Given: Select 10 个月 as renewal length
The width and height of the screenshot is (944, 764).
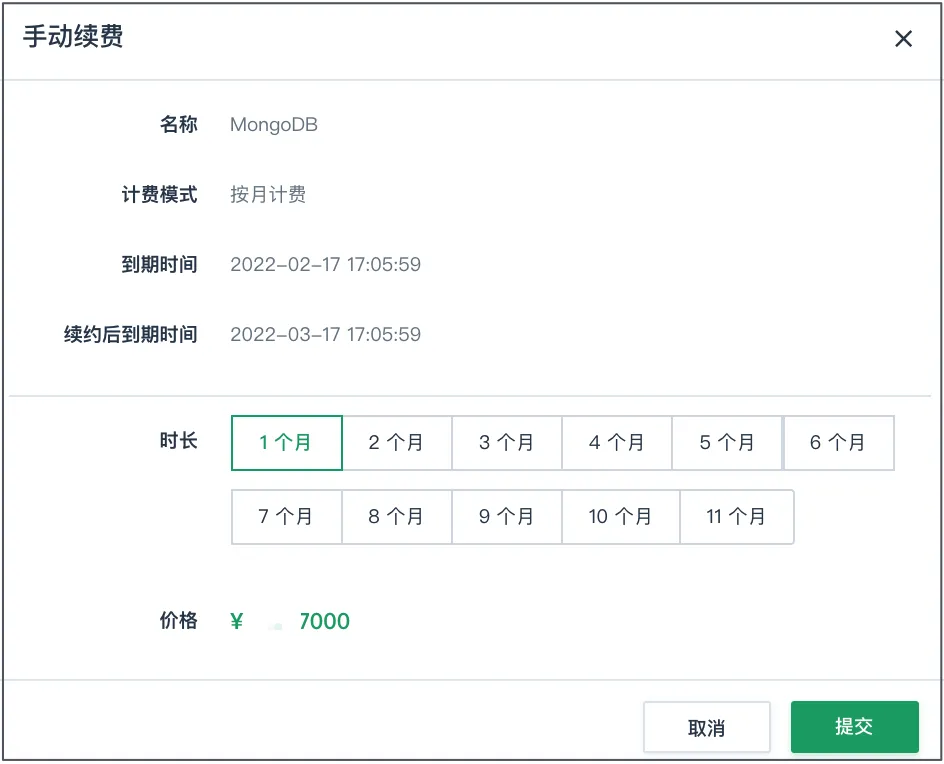Looking at the screenshot, I should (x=621, y=517).
